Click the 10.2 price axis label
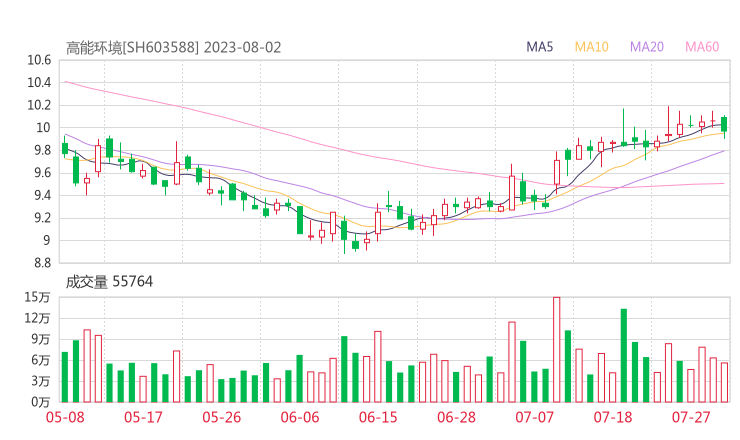This screenshot has height=440, width=740. 39,105
